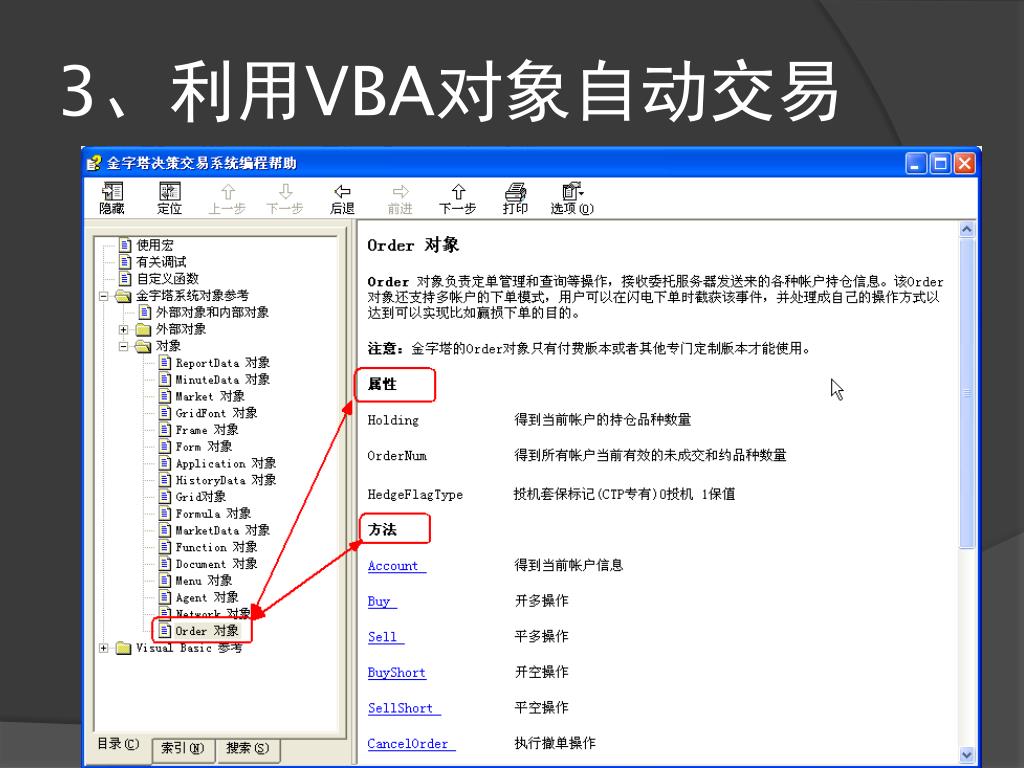Collapse the 金字塔系统对象参考 tree node
This screenshot has width=1024, height=768.
pos(103,296)
